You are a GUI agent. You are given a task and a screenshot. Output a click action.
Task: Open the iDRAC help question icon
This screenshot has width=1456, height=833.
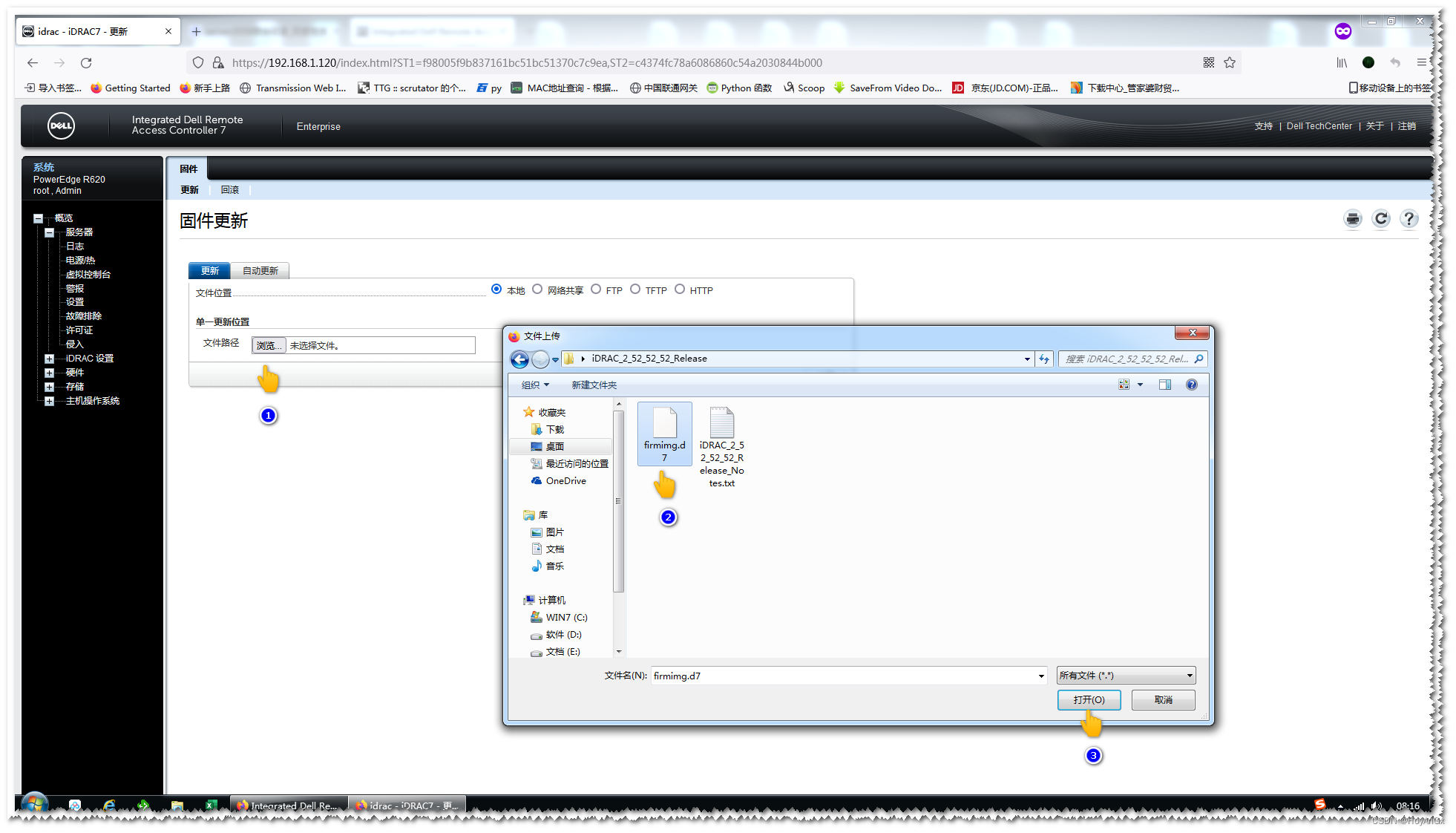click(x=1409, y=219)
